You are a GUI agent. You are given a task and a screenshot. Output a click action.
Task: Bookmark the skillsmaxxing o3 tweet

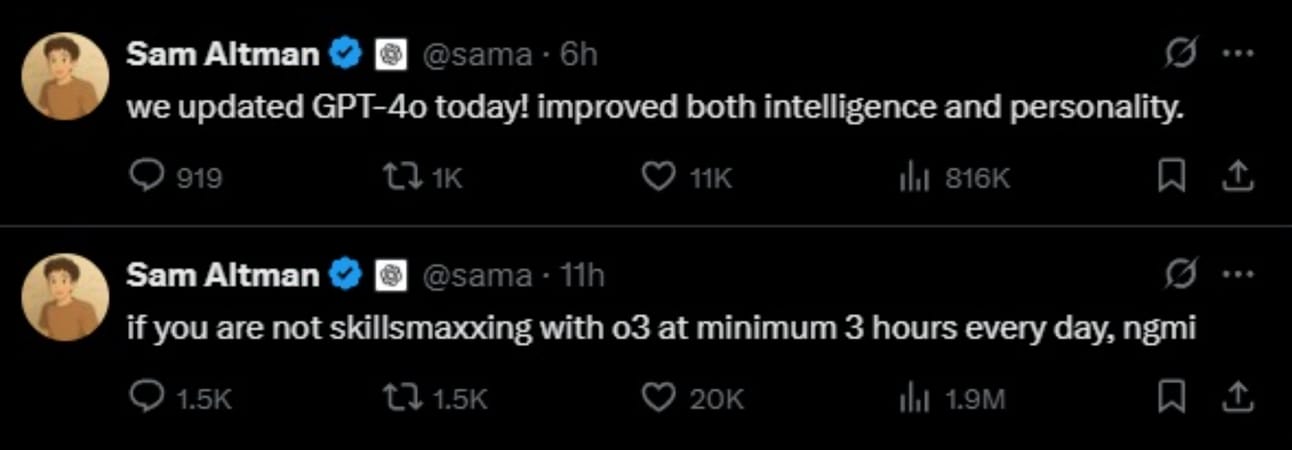pyautogui.click(x=1170, y=398)
